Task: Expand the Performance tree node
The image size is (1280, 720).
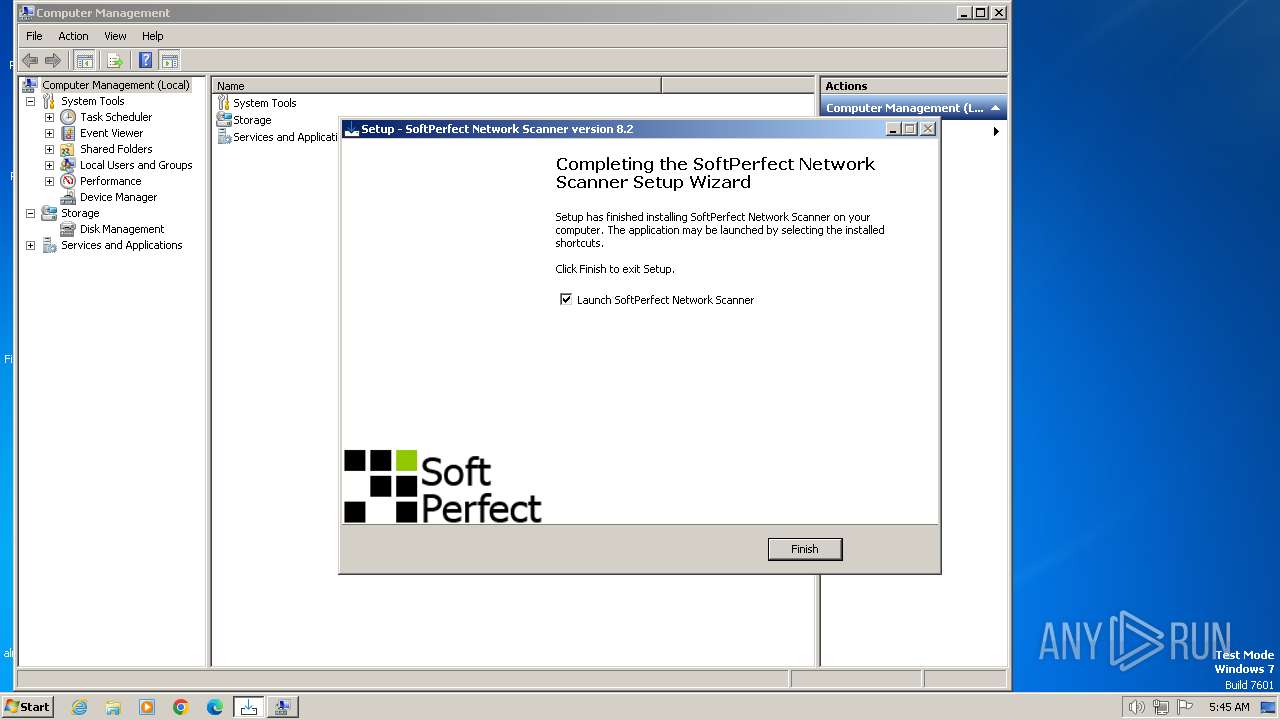Action: [49, 181]
